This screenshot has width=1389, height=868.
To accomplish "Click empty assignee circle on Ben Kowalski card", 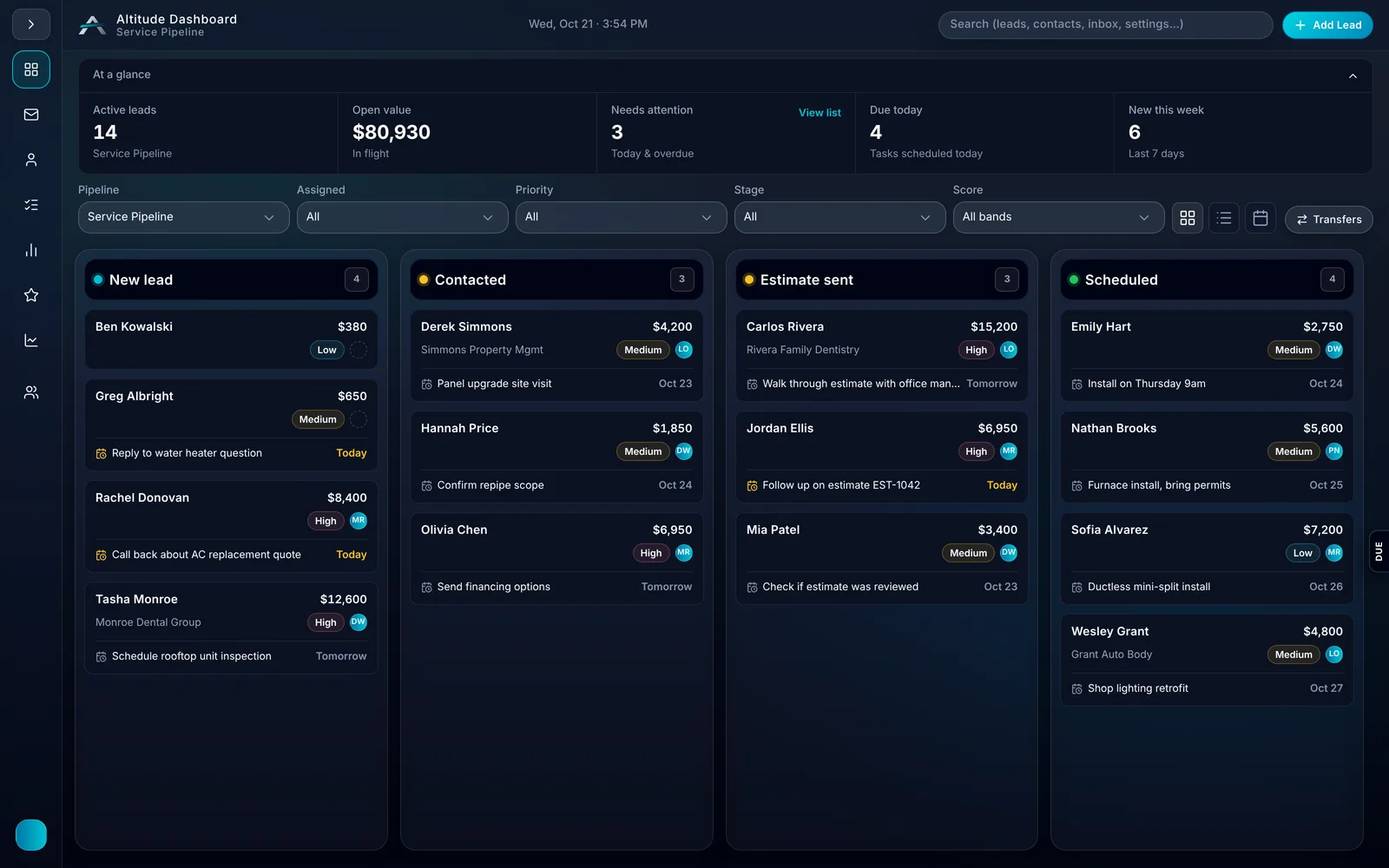I will point(359,350).
